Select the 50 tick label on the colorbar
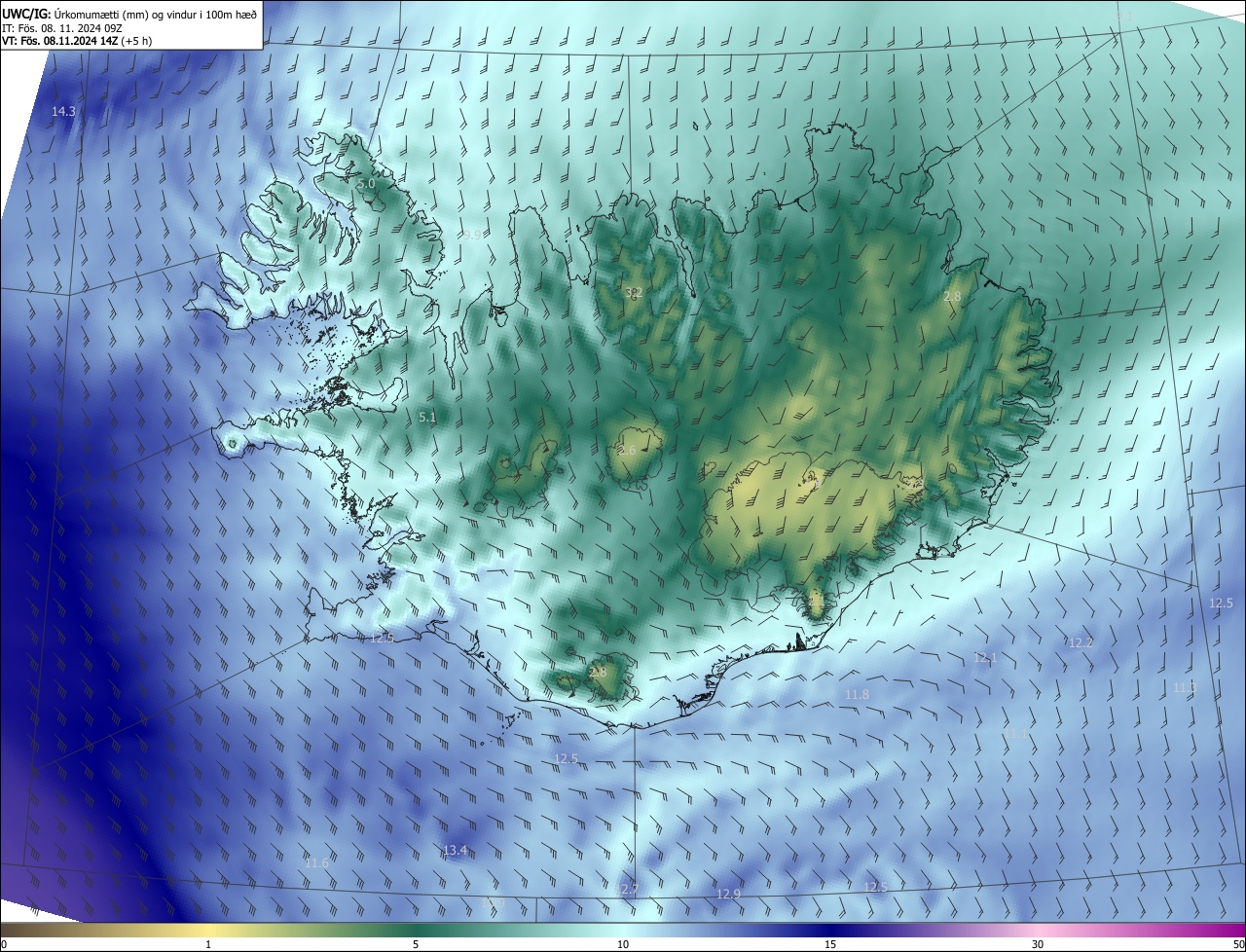Viewport: 1246px width, 952px height. tap(1238, 945)
